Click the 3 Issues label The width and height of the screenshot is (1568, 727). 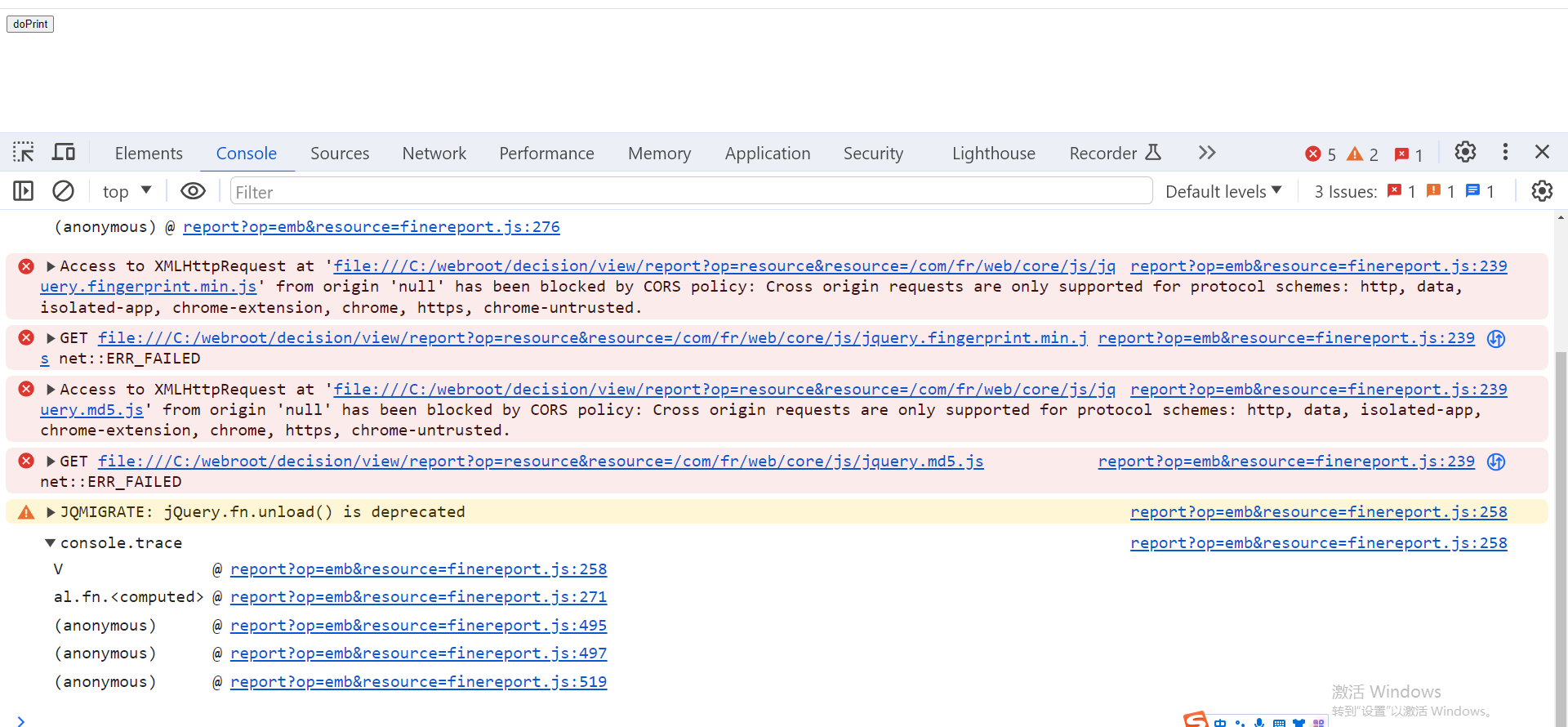[x=1345, y=191]
